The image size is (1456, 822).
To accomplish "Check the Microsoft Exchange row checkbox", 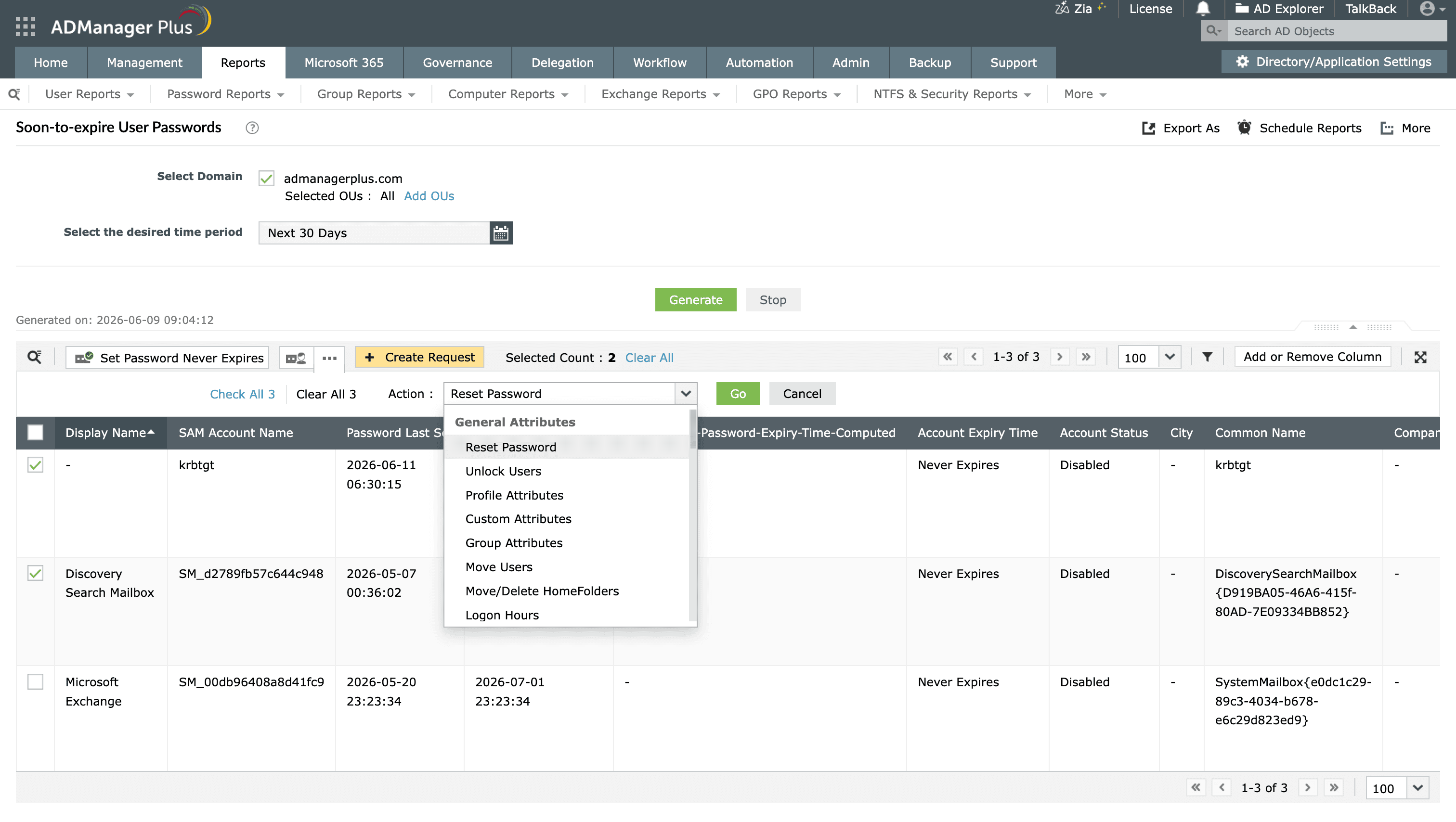I will tap(35, 682).
